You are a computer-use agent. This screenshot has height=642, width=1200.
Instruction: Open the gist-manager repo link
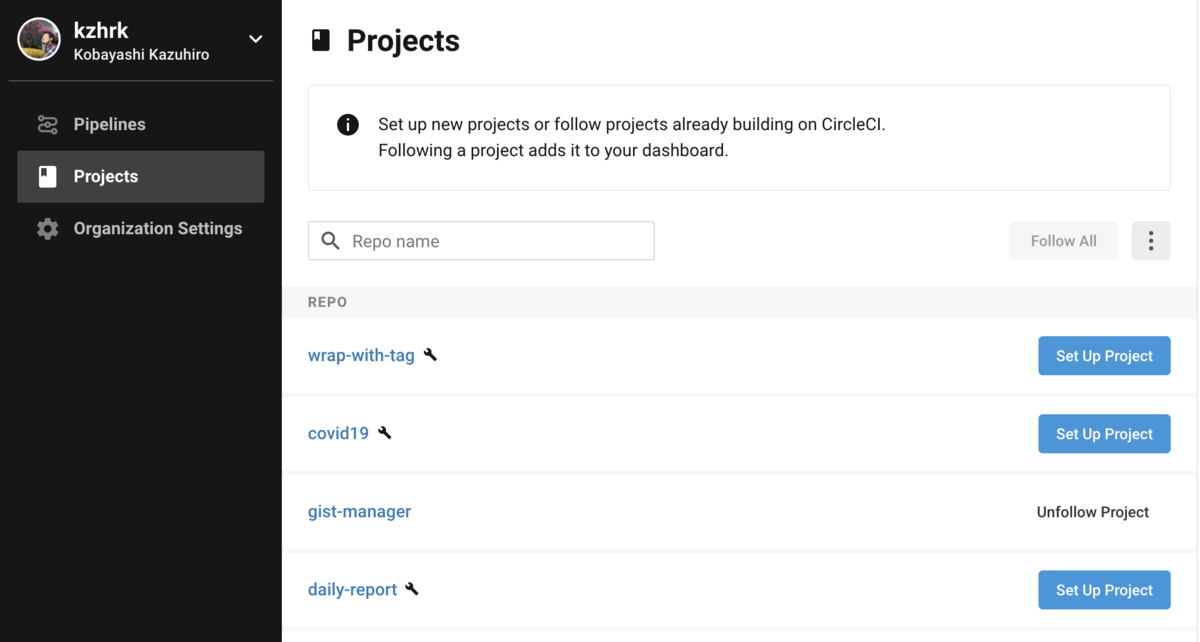click(359, 511)
